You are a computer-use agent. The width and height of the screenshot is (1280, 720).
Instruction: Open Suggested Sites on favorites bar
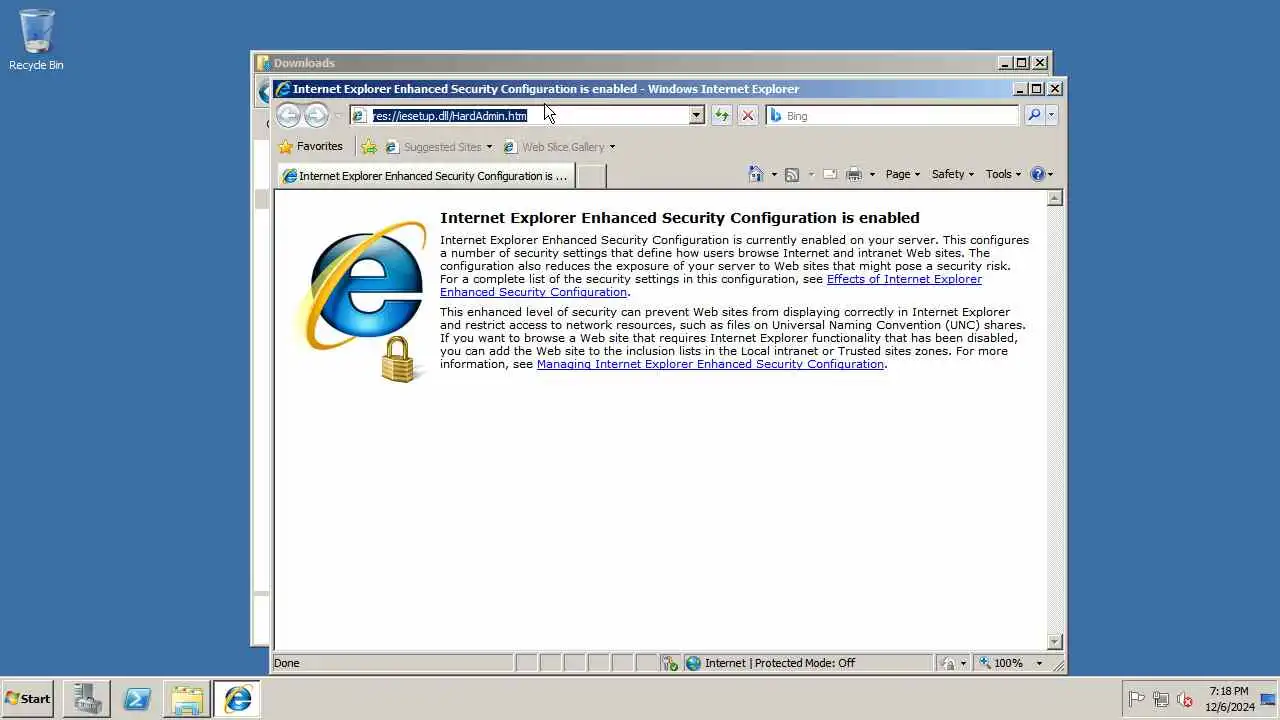coord(439,147)
